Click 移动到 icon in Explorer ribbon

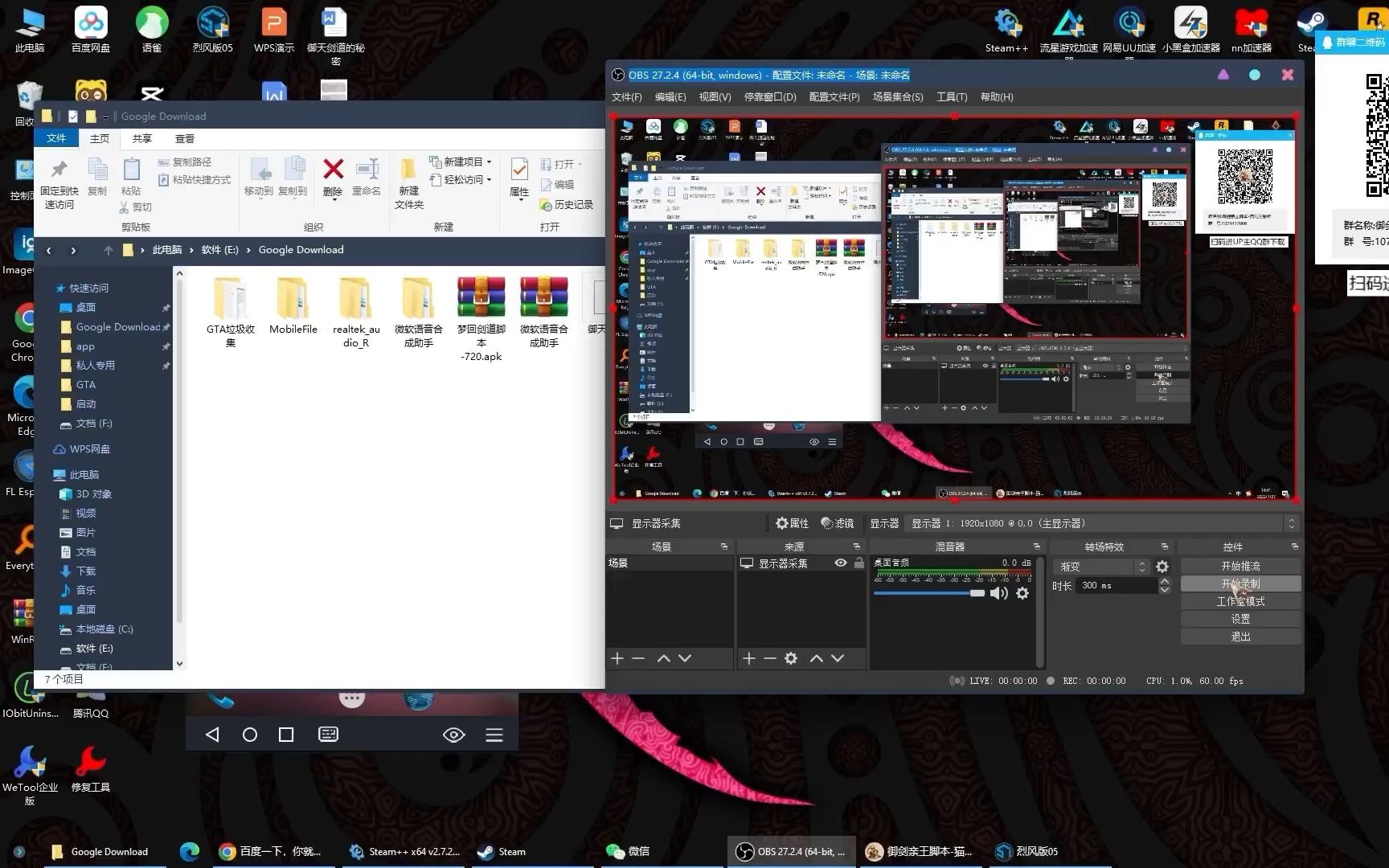[x=259, y=178]
